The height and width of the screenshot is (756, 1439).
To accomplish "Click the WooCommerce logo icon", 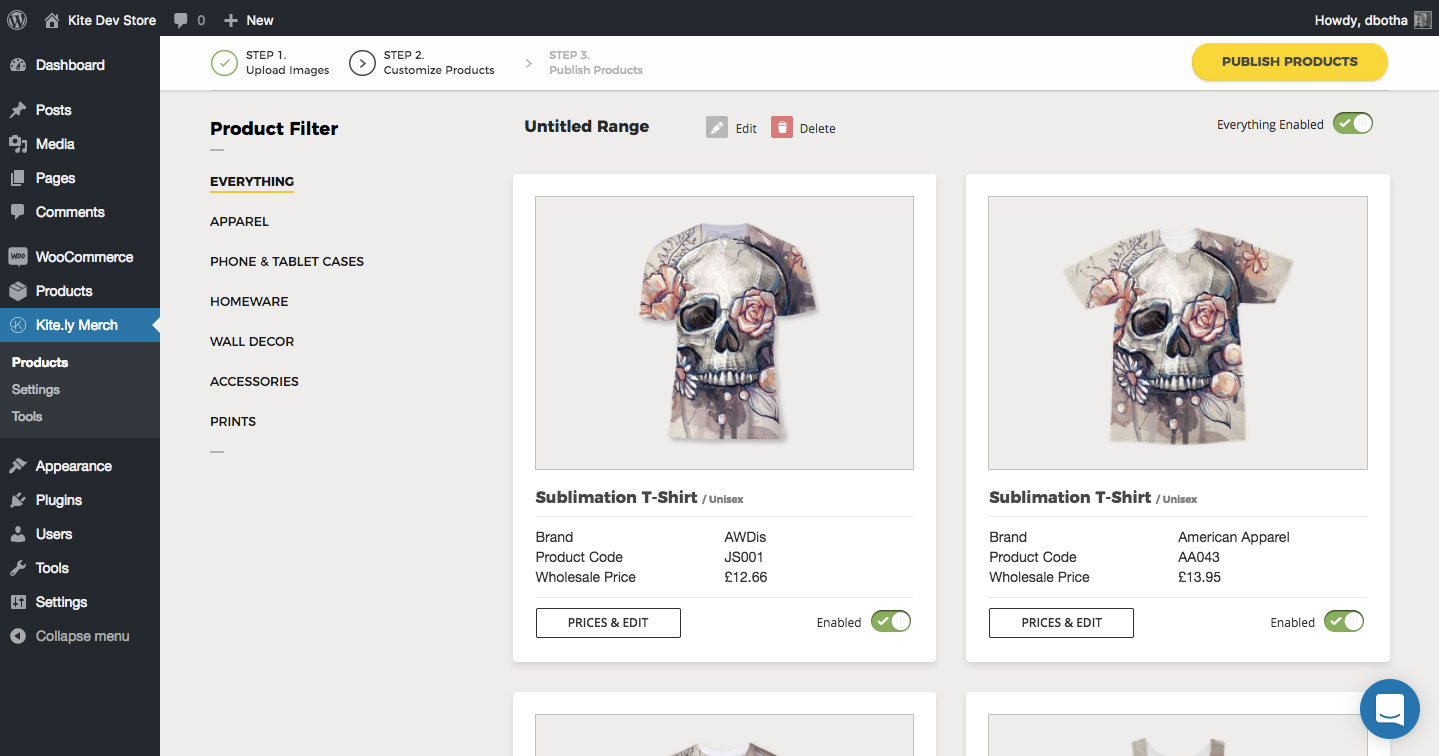I will 18,257.
